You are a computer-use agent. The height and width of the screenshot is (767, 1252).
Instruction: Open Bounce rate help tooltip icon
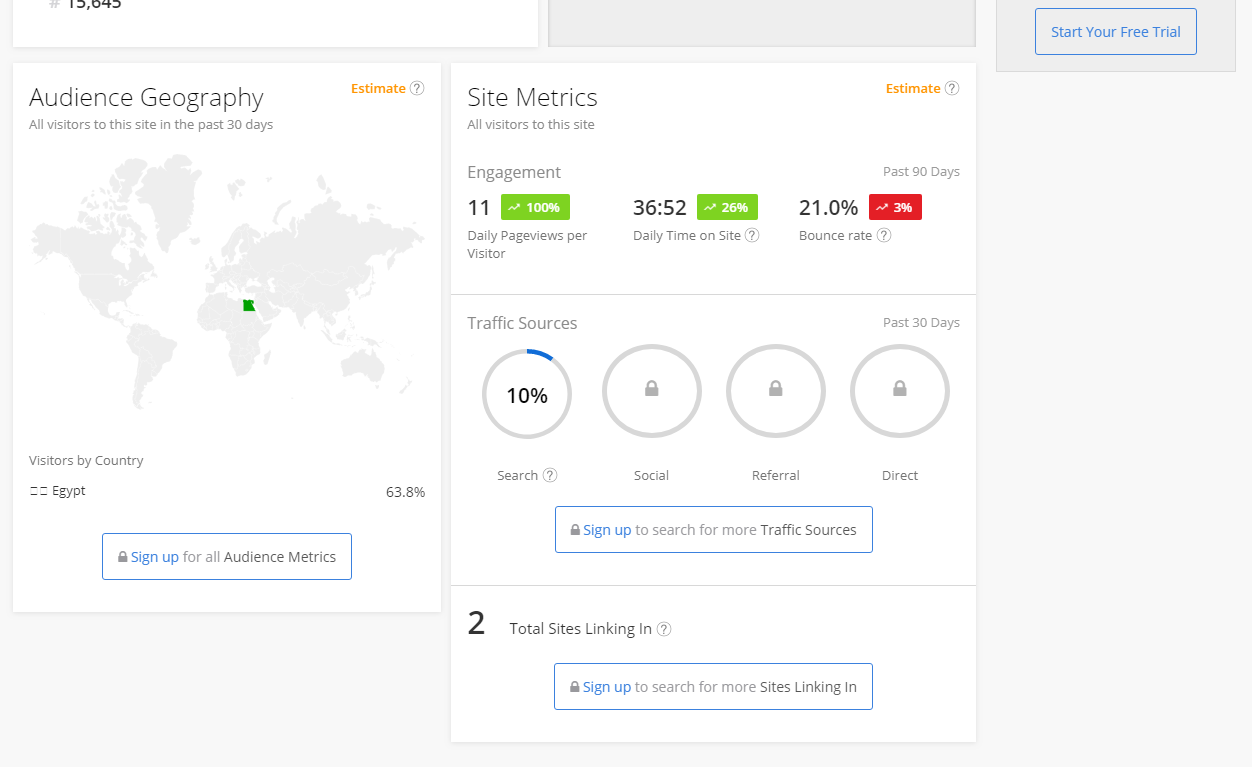click(x=884, y=236)
